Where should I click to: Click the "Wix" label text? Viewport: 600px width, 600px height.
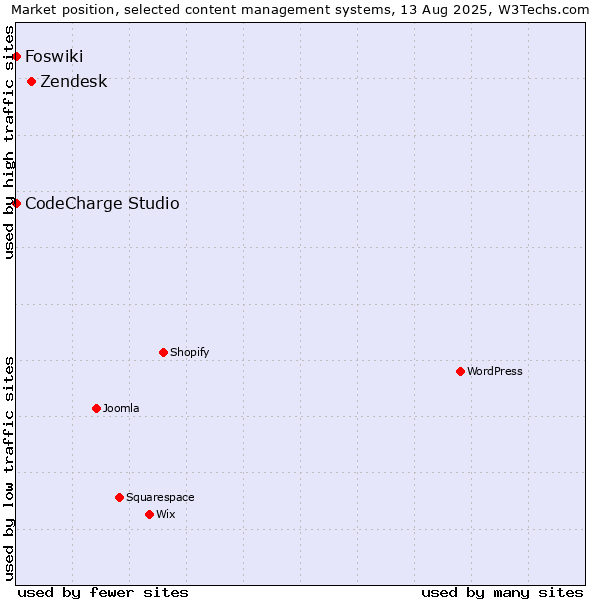point(166,514)
